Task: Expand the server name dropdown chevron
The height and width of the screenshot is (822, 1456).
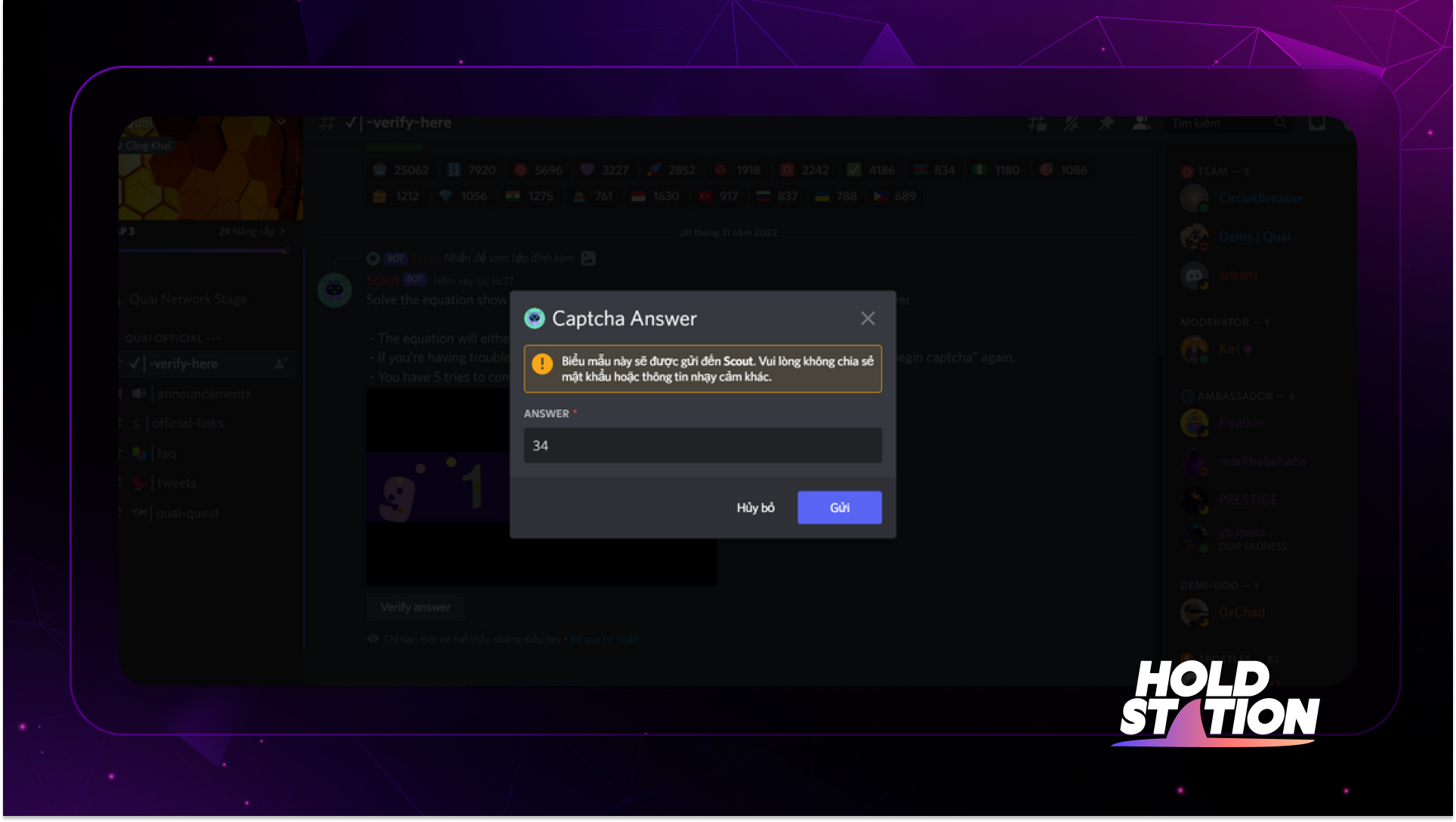Action: pos(281,122)
